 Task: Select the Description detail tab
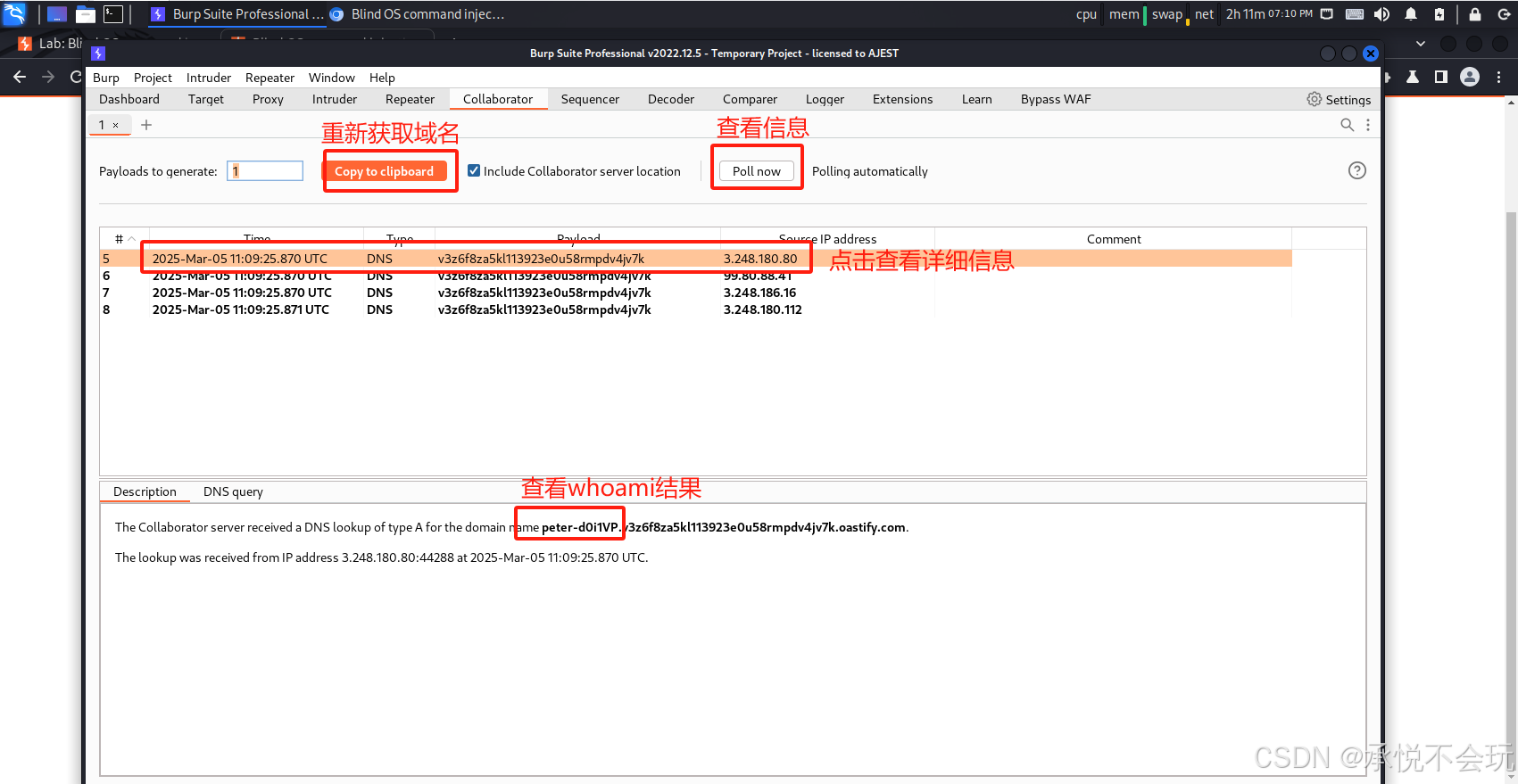pos(145,491)
